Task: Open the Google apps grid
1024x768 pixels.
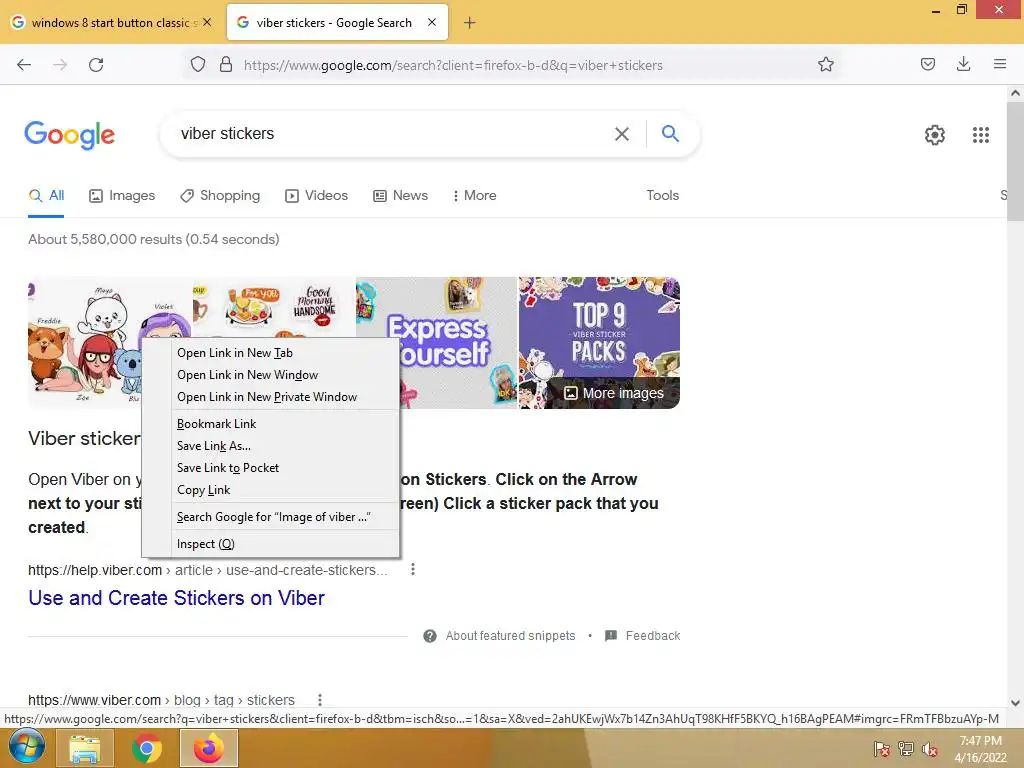Action: tap(980, 135)
